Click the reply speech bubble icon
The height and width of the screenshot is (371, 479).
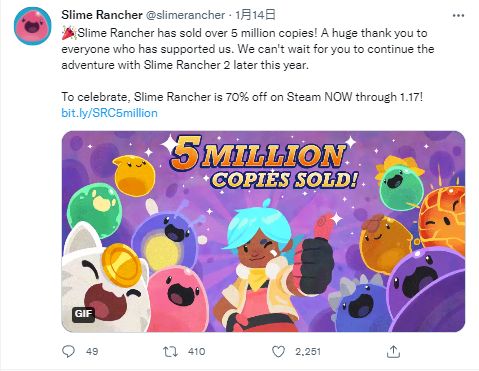point(69,351)
